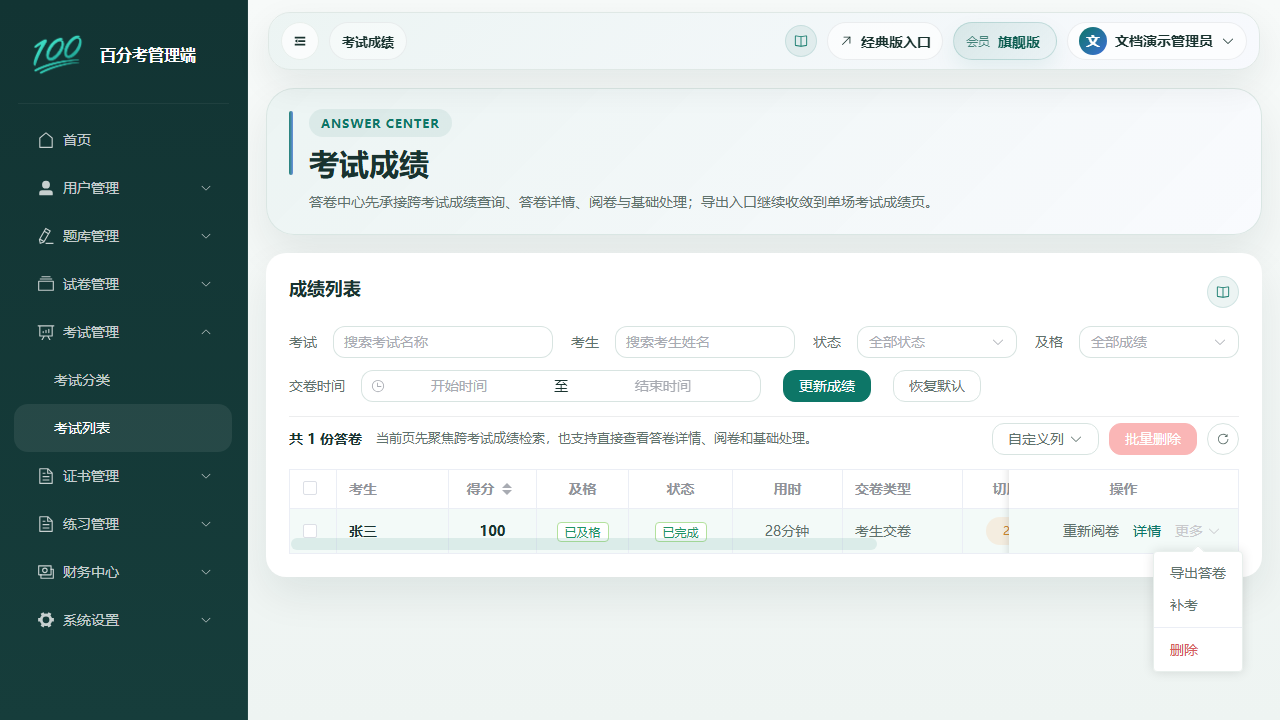Image resolution: width=1280 pixels, height=720 pixels.
Task: Open 考试列表 submenu item
Action: tap(123, 428)
